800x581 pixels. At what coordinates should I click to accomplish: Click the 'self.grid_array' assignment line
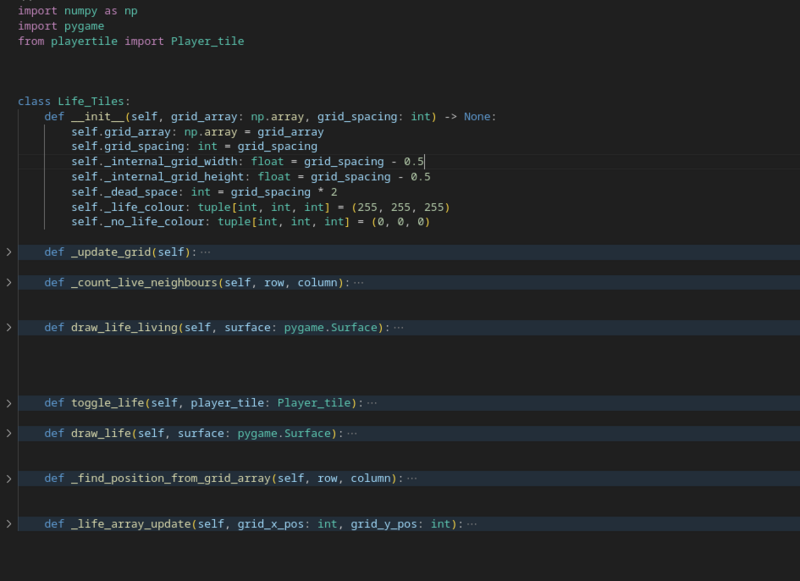tap(197, 132)
